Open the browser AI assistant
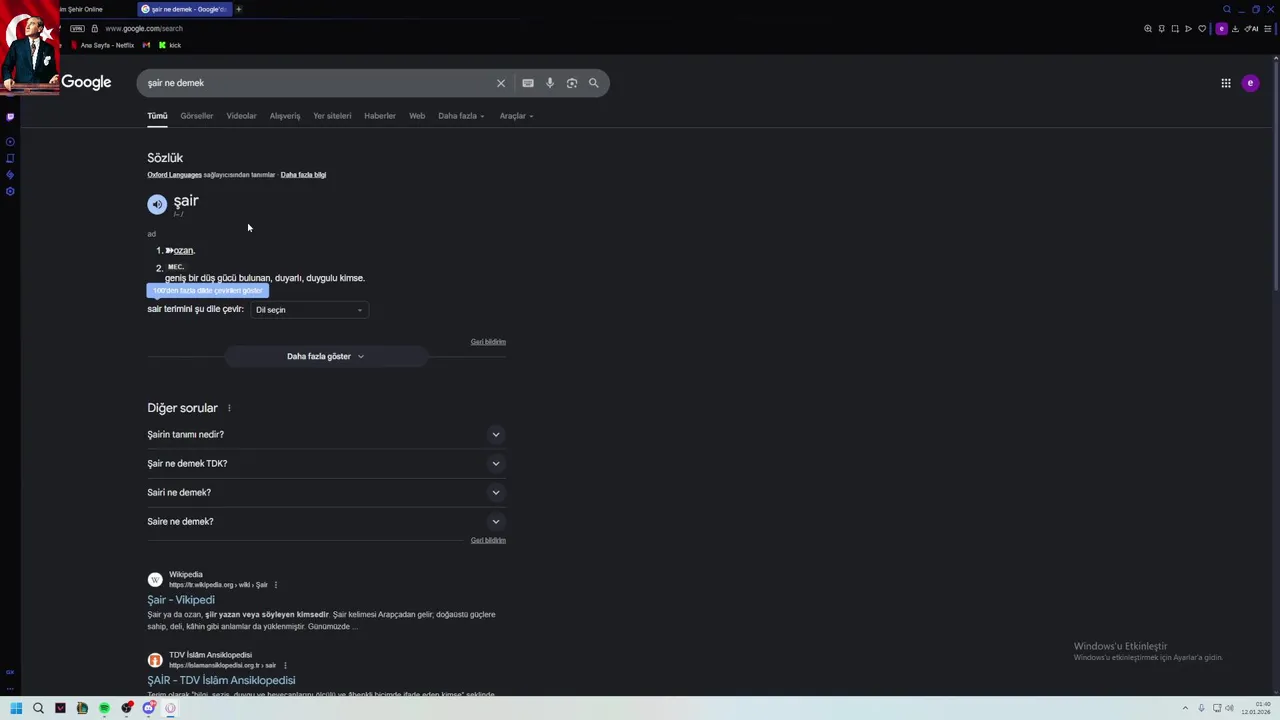 1251,29
